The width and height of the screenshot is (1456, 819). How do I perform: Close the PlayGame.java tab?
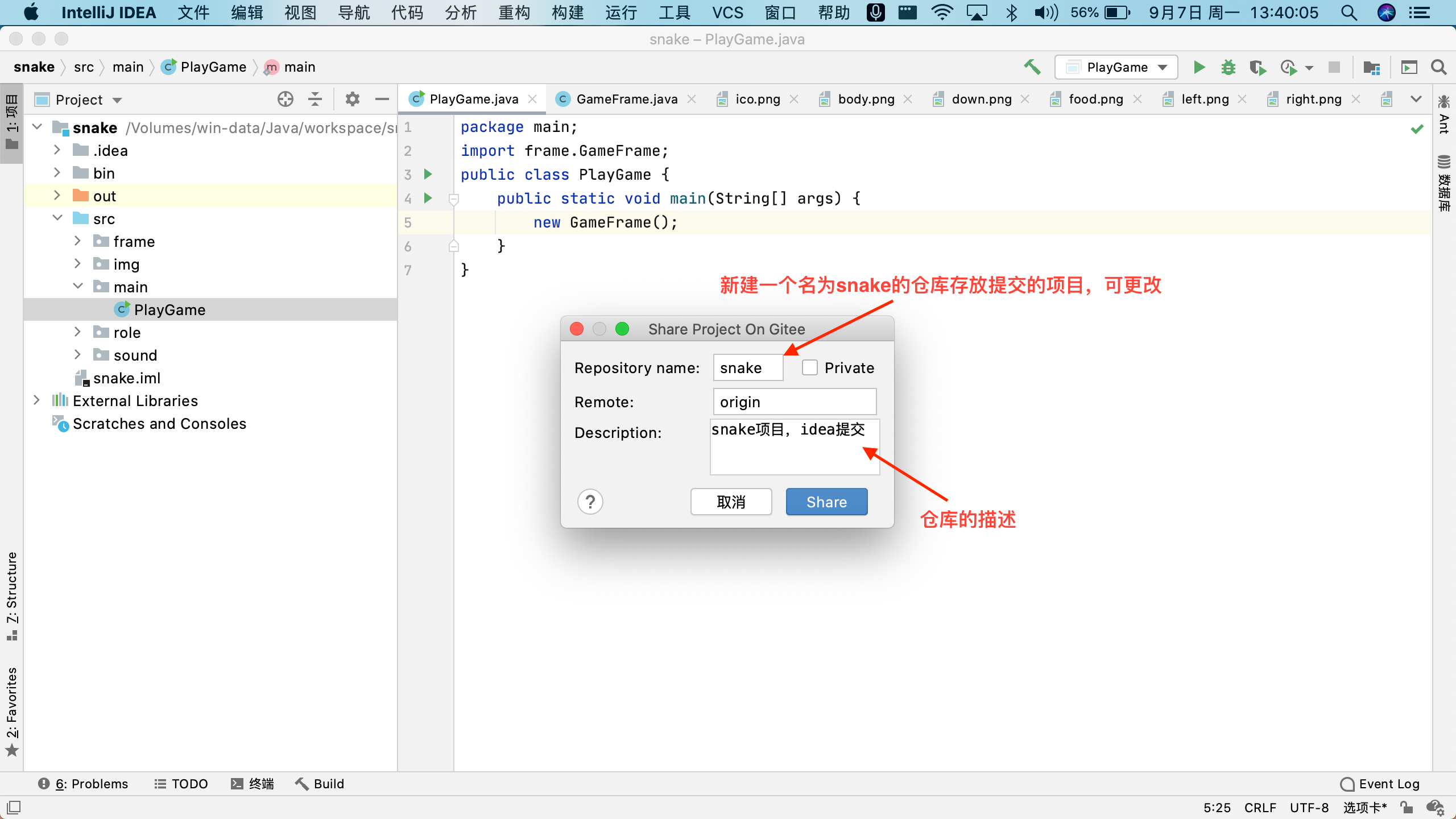click(532, 99)
